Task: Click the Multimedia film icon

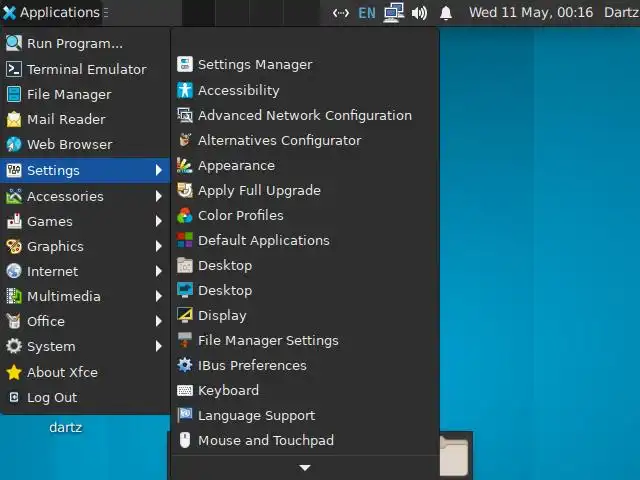Action: click(14, 296)
